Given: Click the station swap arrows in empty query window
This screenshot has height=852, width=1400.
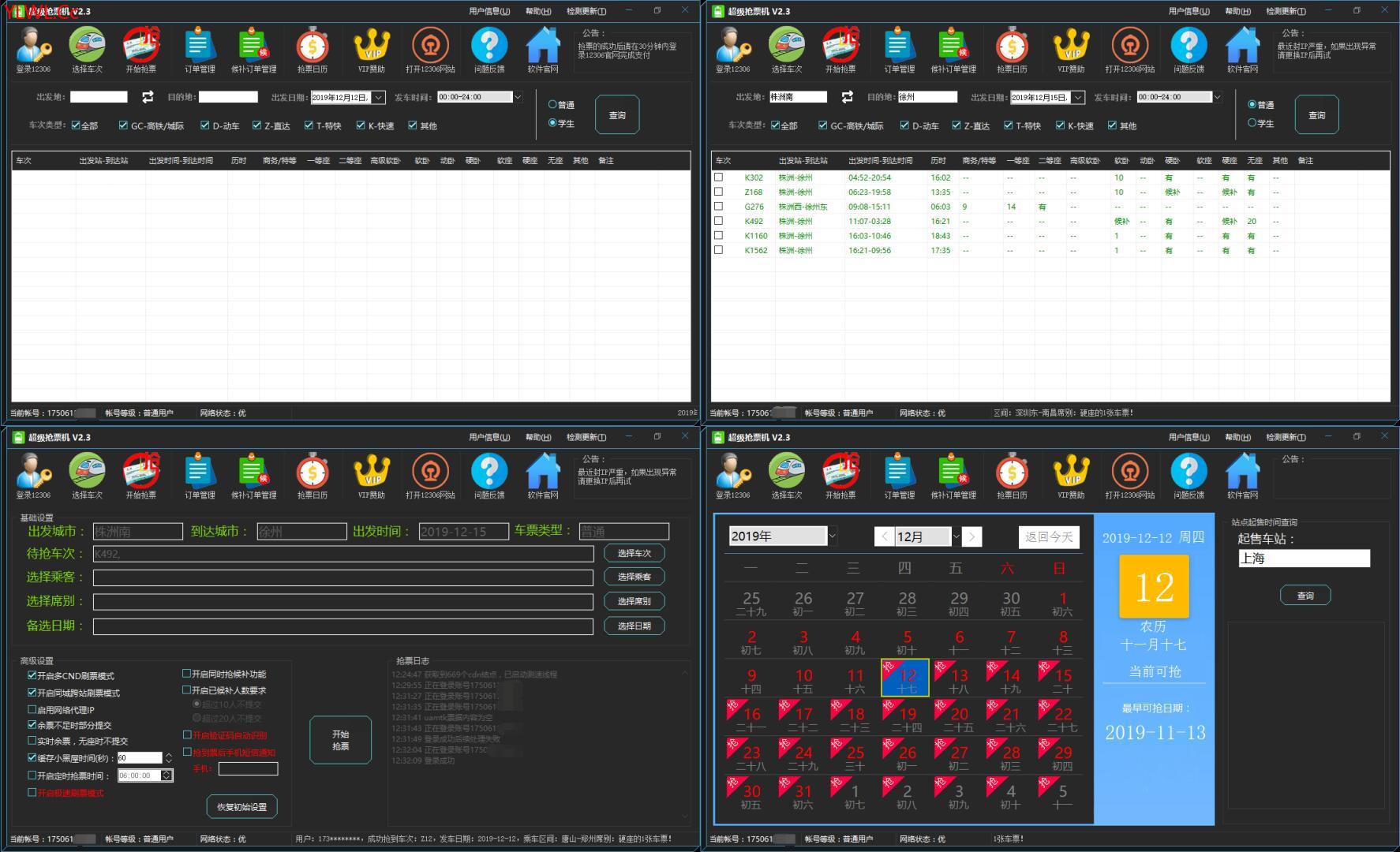Looking at the screenshot, I should [x=148, y=97].
